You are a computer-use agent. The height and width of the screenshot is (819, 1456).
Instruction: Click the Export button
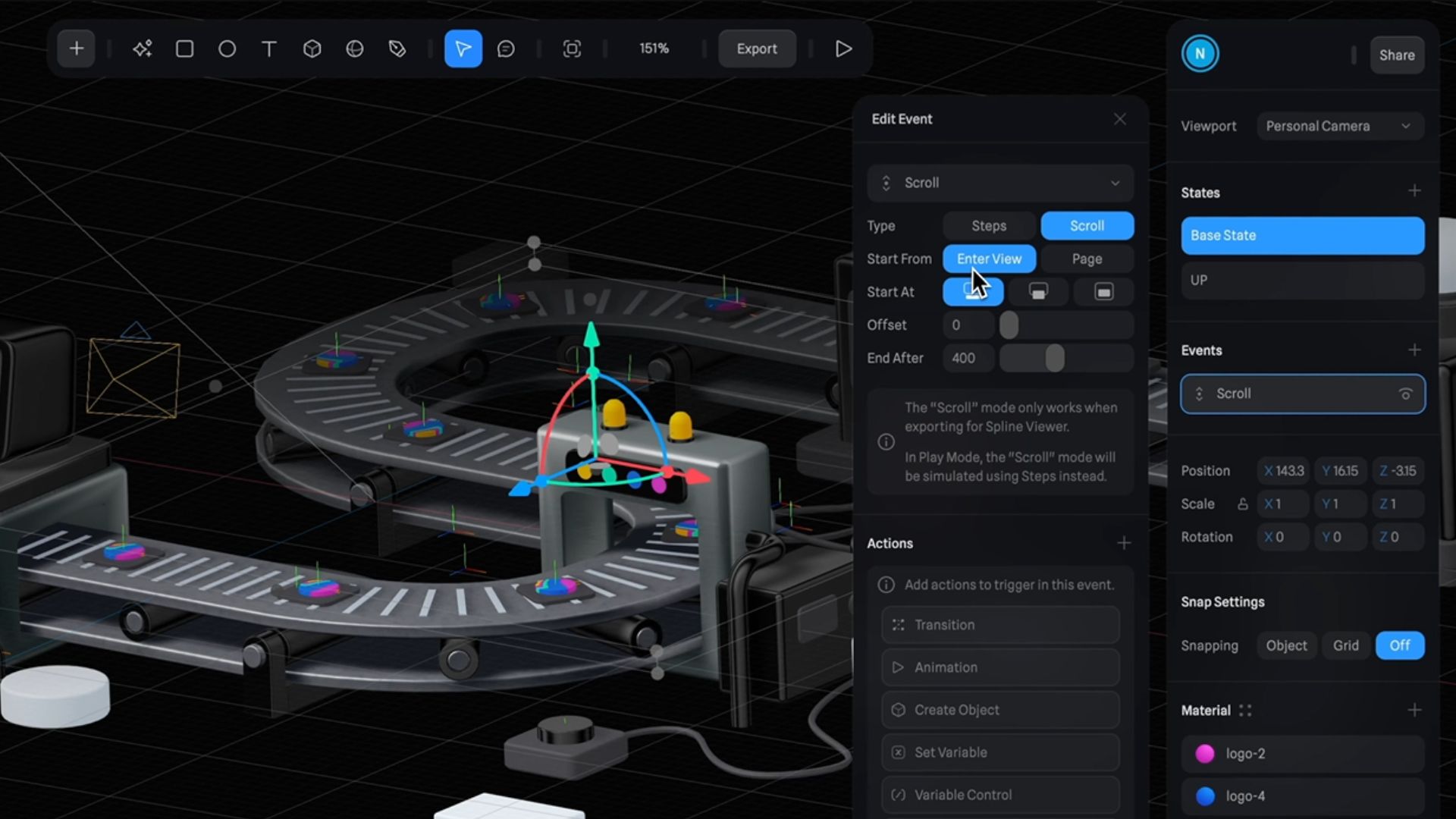tap(757, 48)
